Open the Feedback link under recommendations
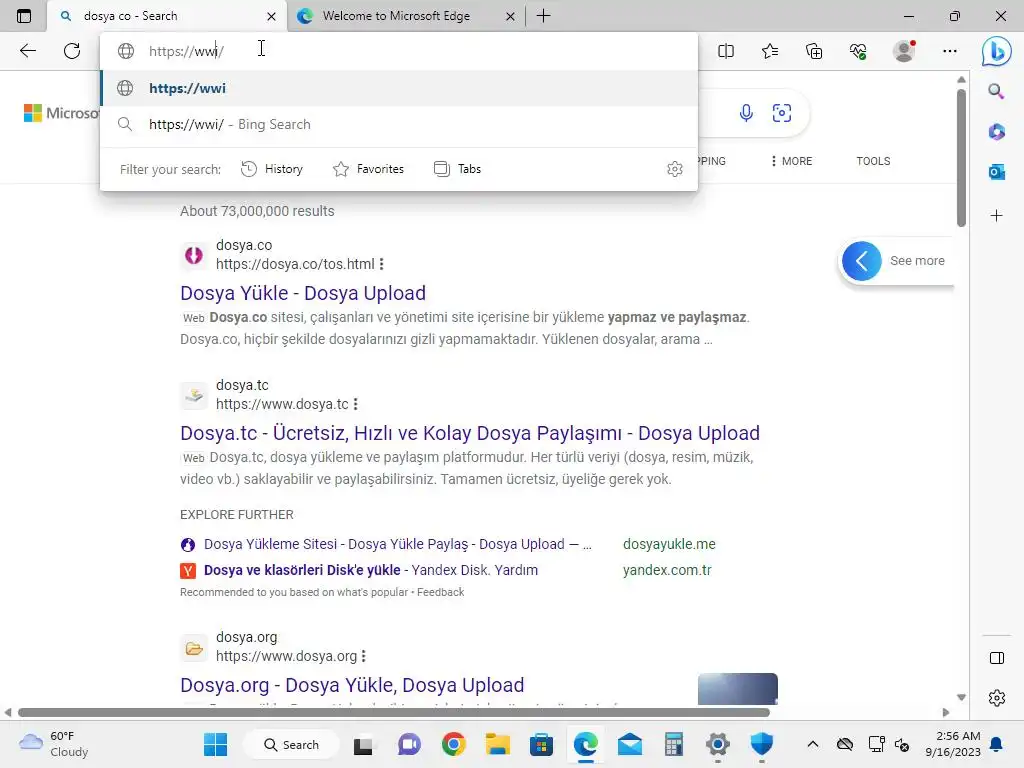 440,592
